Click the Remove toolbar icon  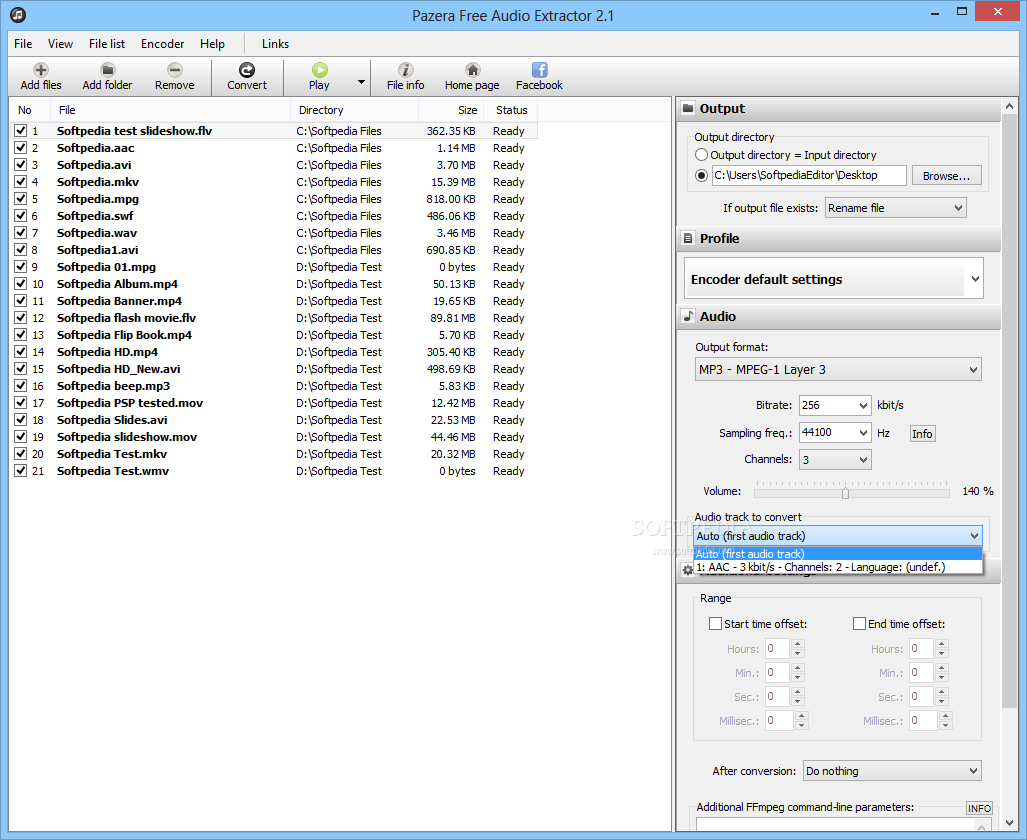coord(174,69)
